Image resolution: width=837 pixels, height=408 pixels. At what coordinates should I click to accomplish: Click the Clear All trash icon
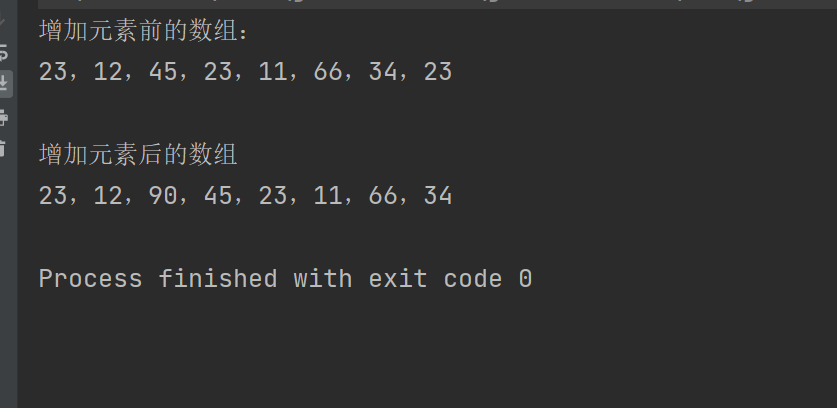coord(4,148)
